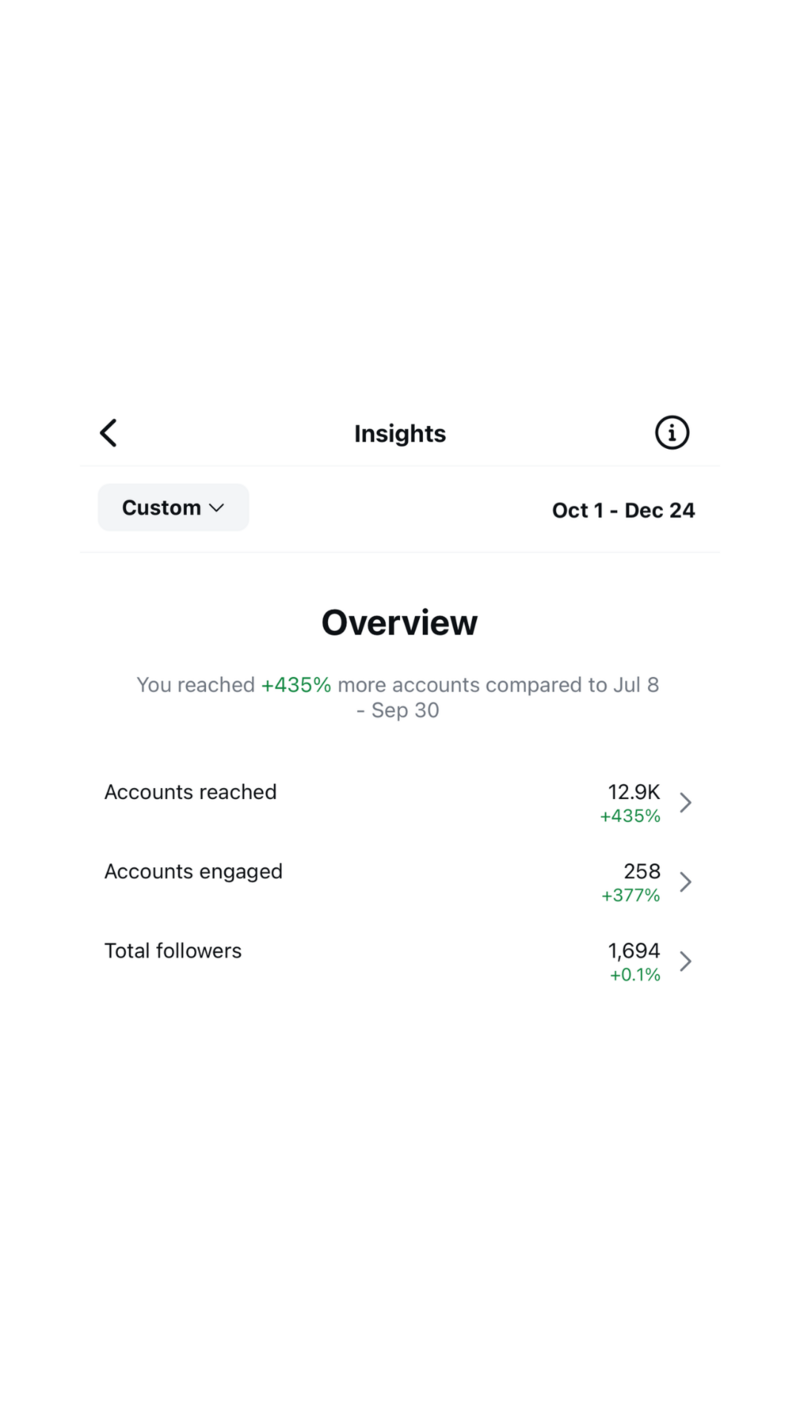Click the 258 engaged accounts value

pos(642,871)
